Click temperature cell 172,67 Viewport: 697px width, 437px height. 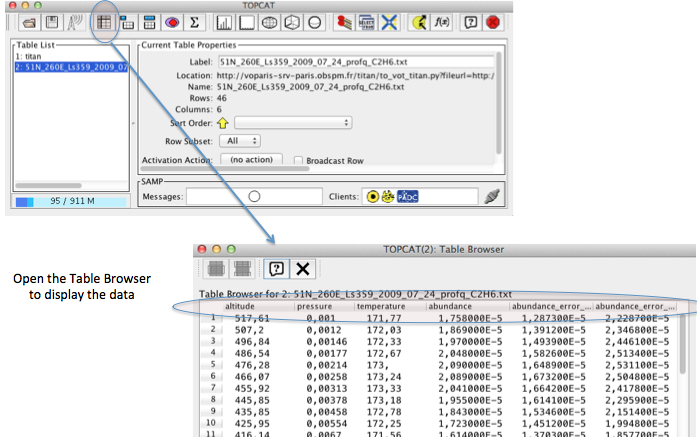pyautogui.click(x=384, y=353)
